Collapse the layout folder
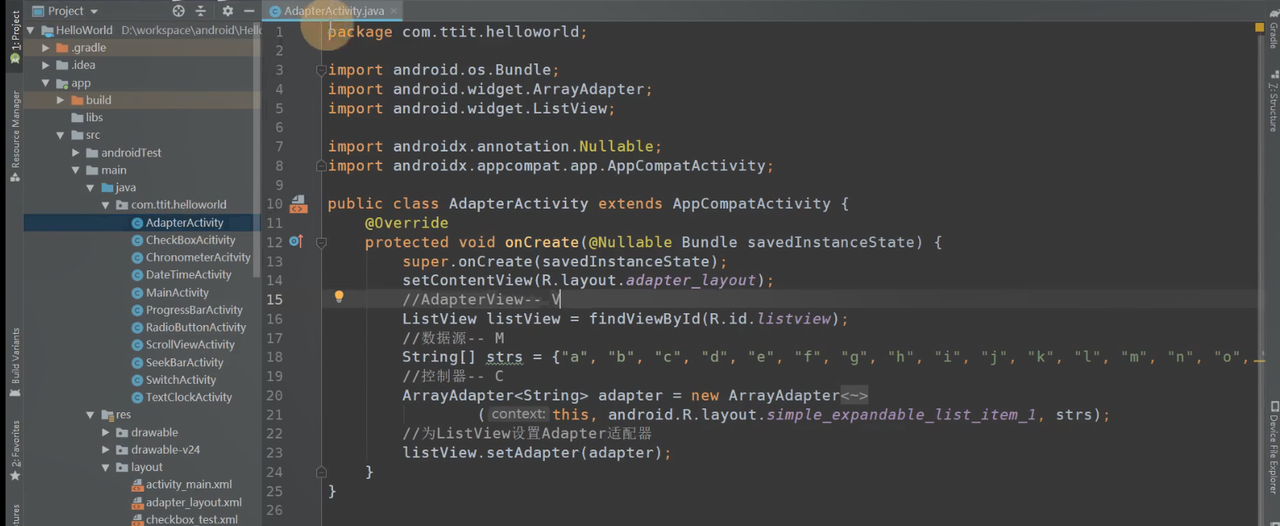The image size is (1280, 526). click(106, 467)
